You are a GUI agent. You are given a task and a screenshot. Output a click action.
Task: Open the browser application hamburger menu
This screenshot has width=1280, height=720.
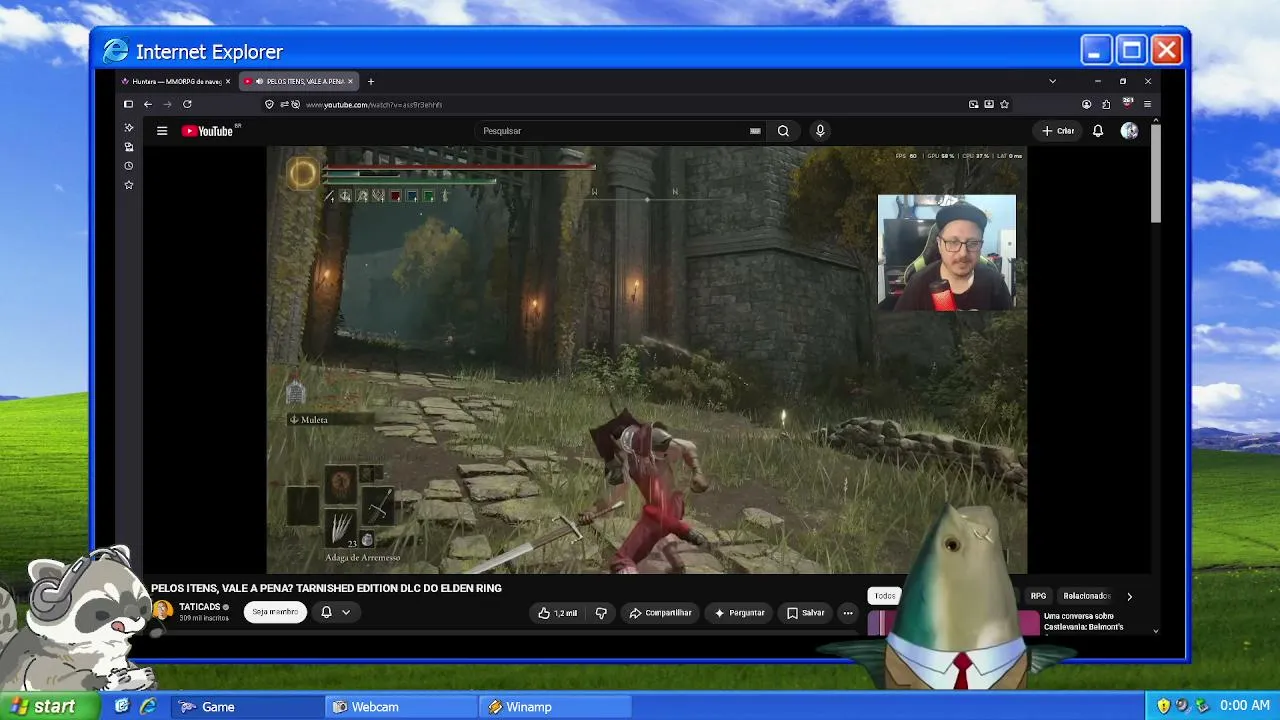pos(1147,104)
